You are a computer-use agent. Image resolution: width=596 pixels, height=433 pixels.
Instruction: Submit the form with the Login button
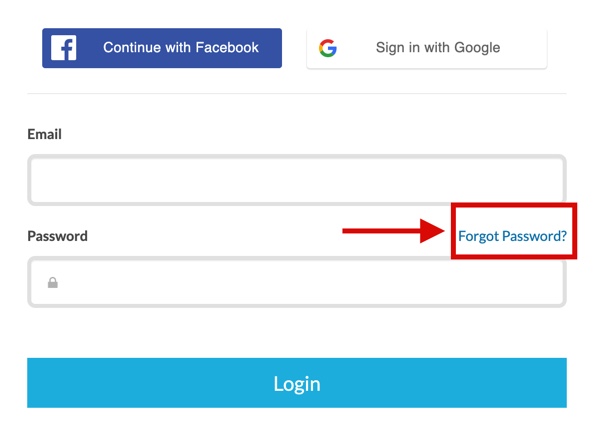point(297,382)
